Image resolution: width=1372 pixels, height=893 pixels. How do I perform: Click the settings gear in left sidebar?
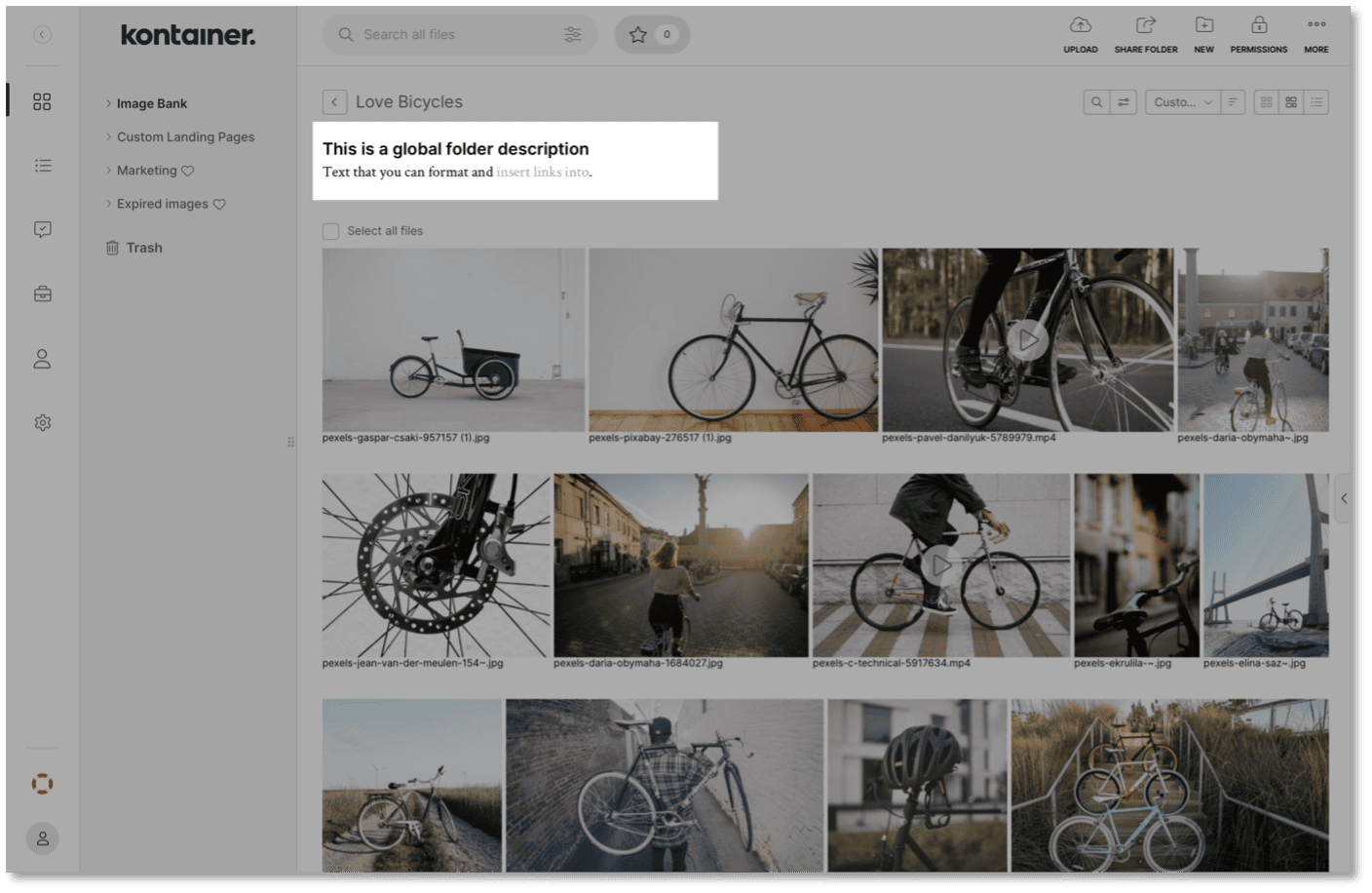tap(42, 423)
